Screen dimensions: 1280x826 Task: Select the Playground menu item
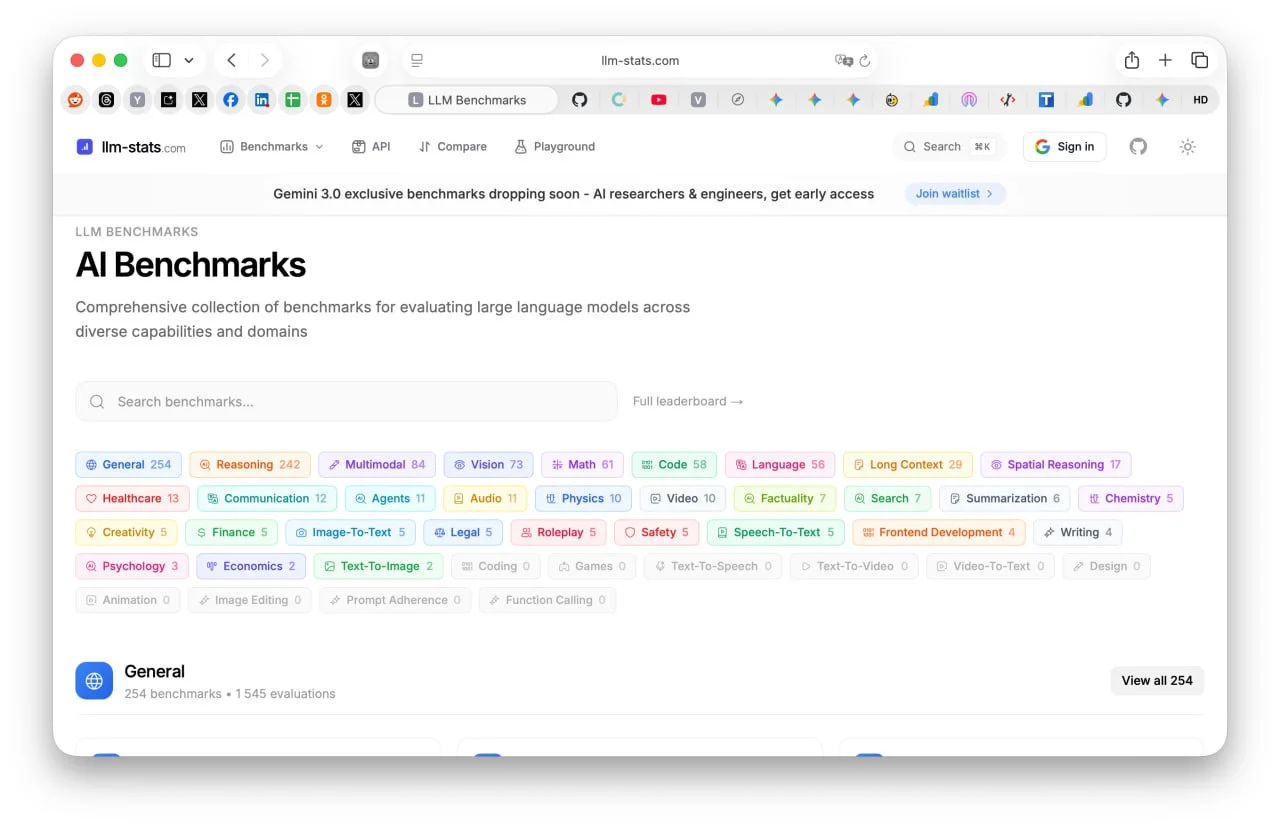pos(554,147)
